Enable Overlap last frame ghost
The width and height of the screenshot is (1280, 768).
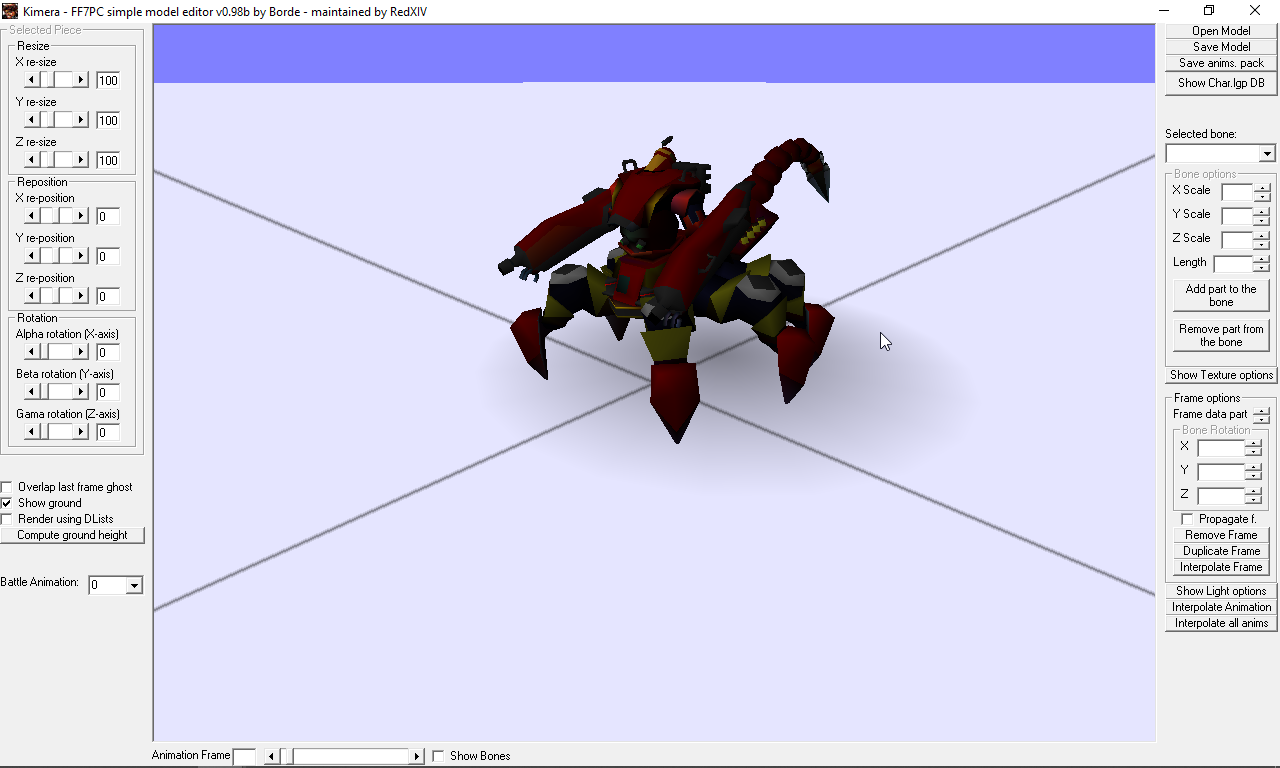pyautogui.click(x=7, y=487)
